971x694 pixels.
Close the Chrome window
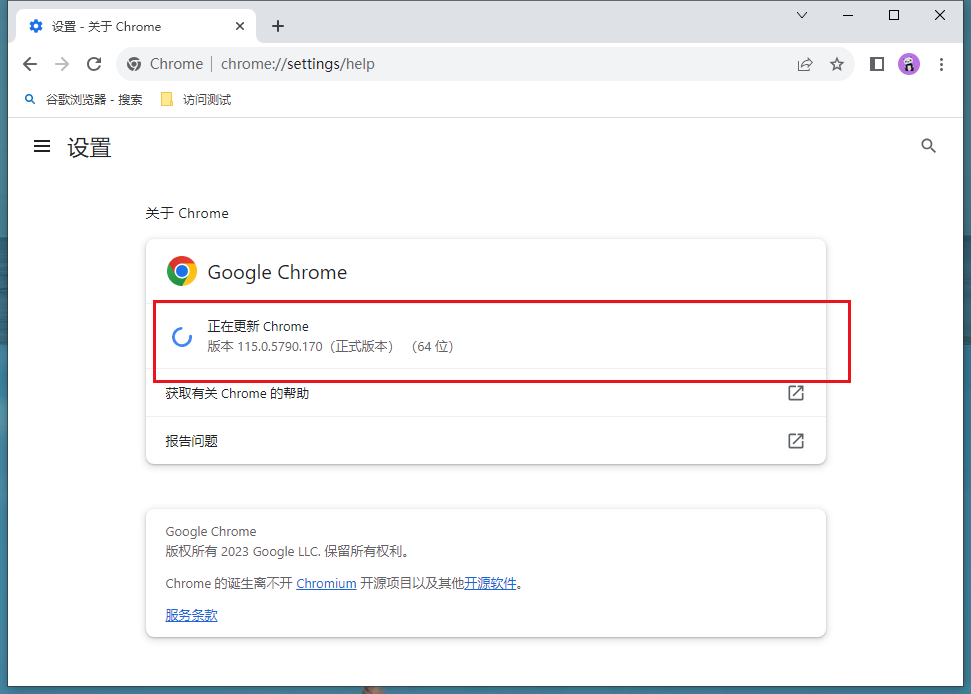pos(939,15)
